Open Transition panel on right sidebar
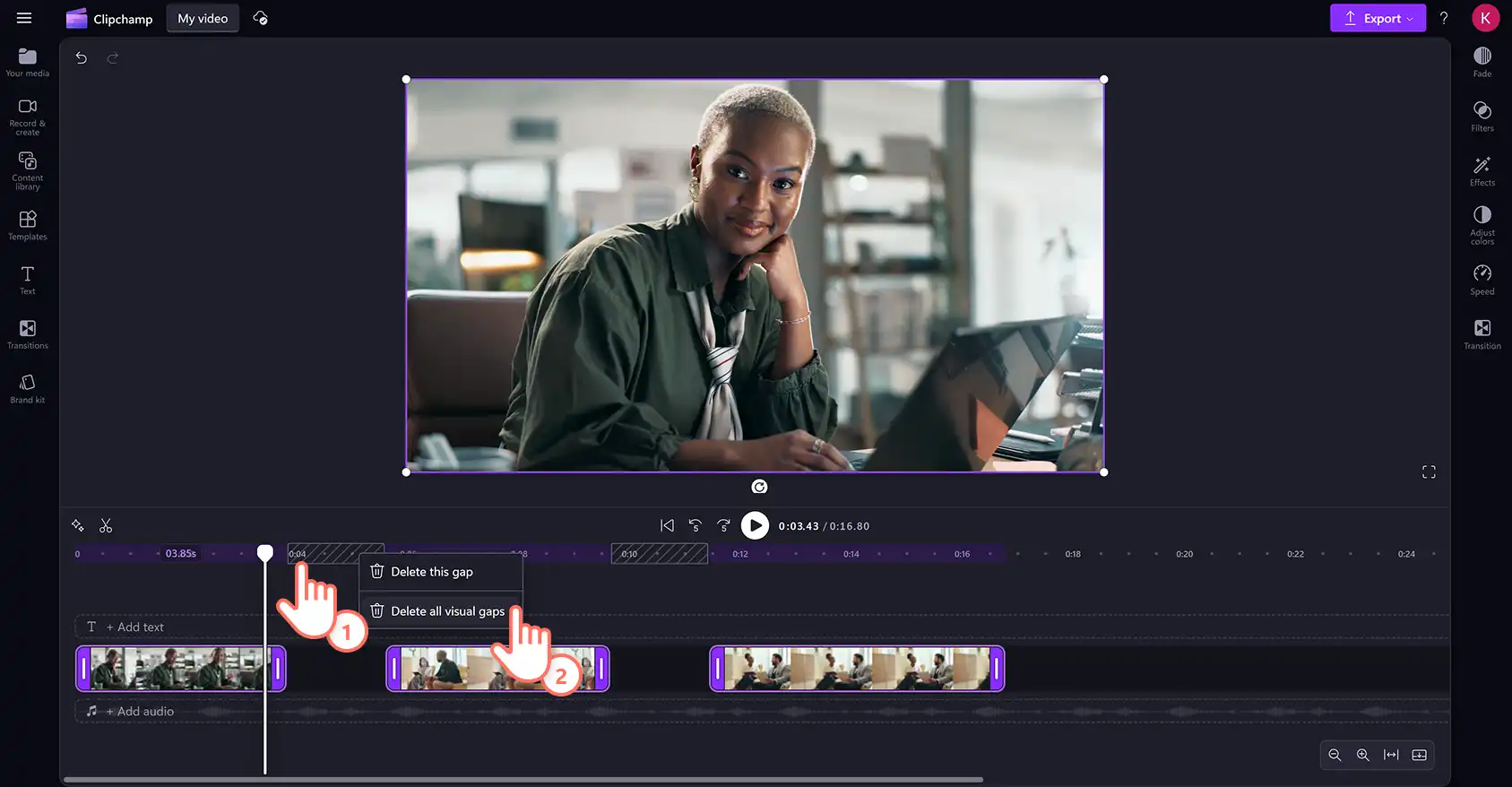Image resolution: width=1512 pixels, height=787 pixels. click(1482, 334)
